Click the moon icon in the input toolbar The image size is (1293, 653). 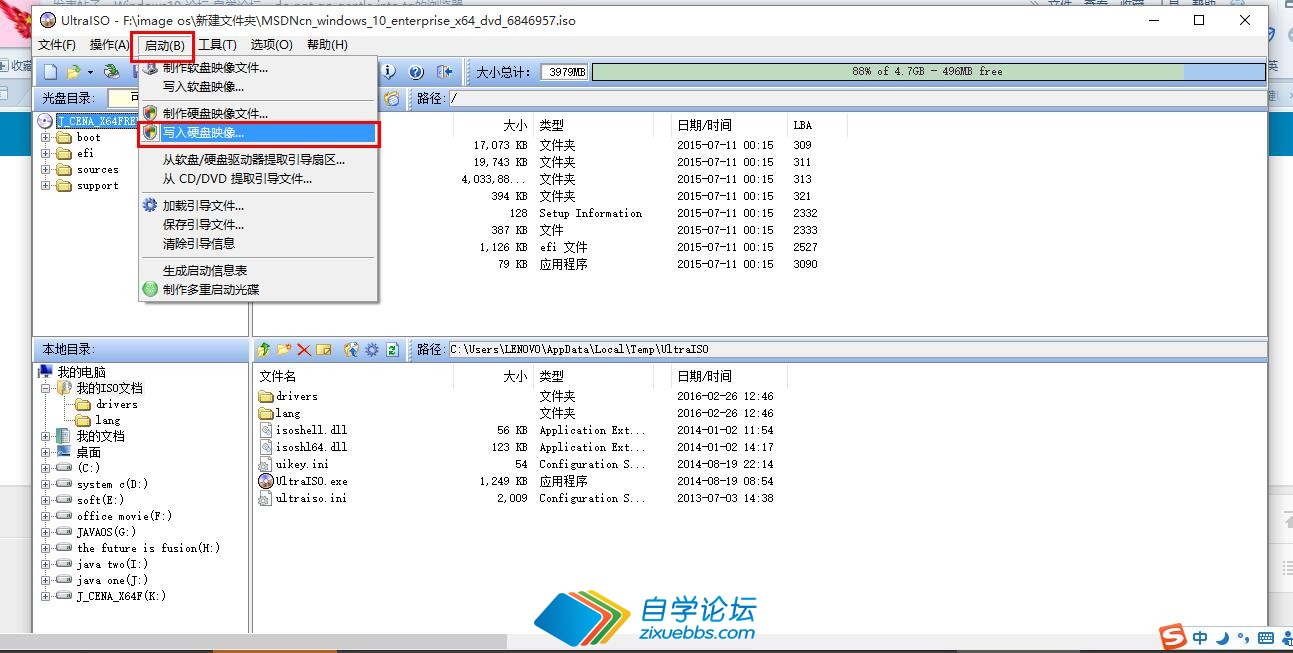(x=1224, y=638)
